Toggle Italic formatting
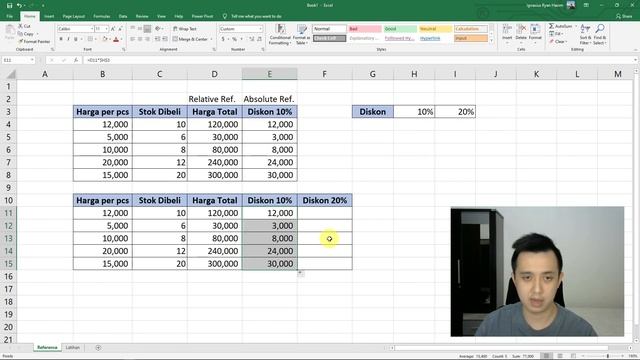The height and width of the screenshot is (360, 640). 68,39
